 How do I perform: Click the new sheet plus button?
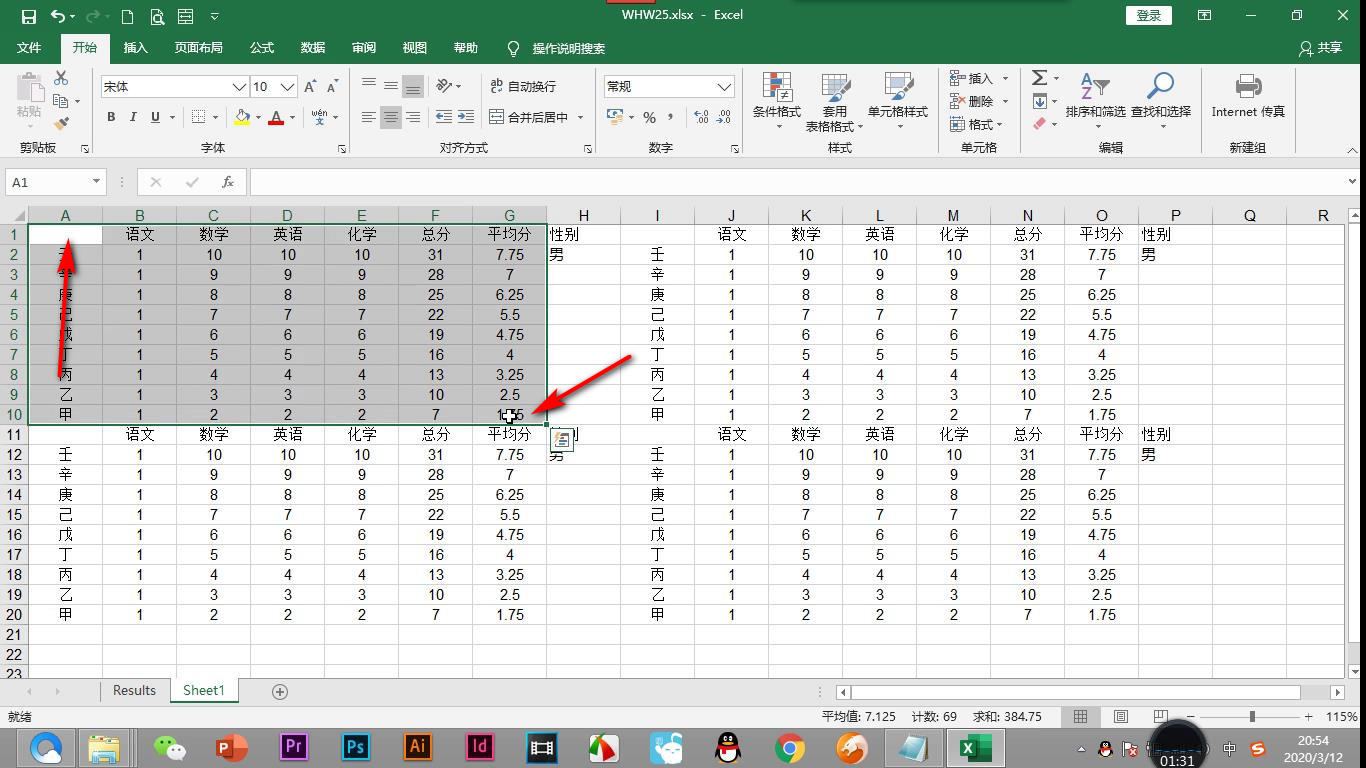(x=280, y=691)
